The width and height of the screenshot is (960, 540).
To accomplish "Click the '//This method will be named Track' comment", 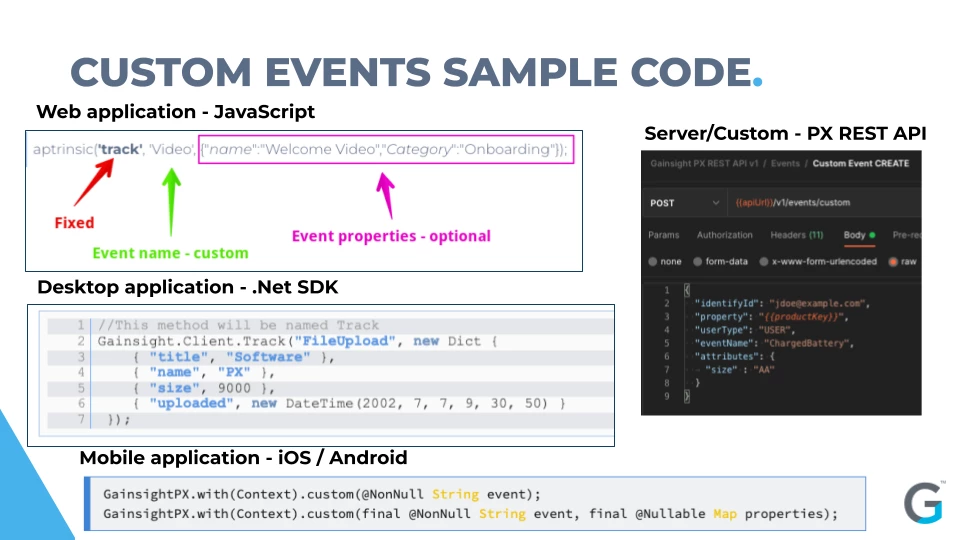I will pos(238,325).
